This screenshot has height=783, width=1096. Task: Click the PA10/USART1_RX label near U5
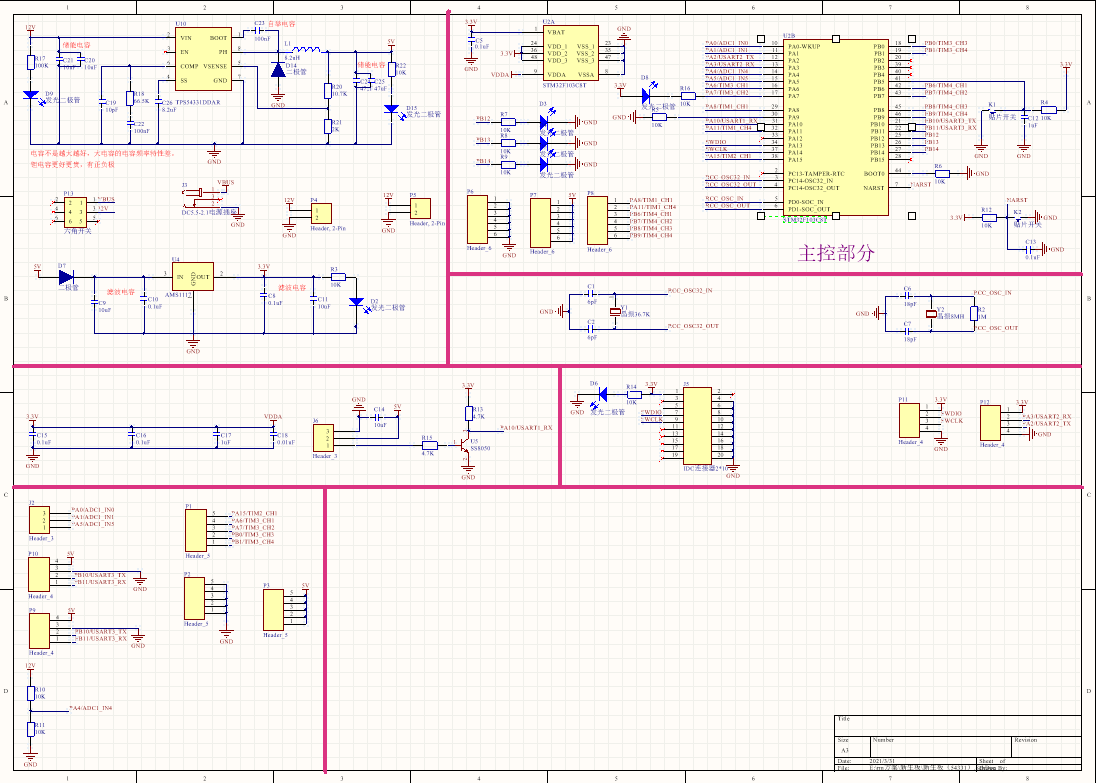tap(526, 428)
